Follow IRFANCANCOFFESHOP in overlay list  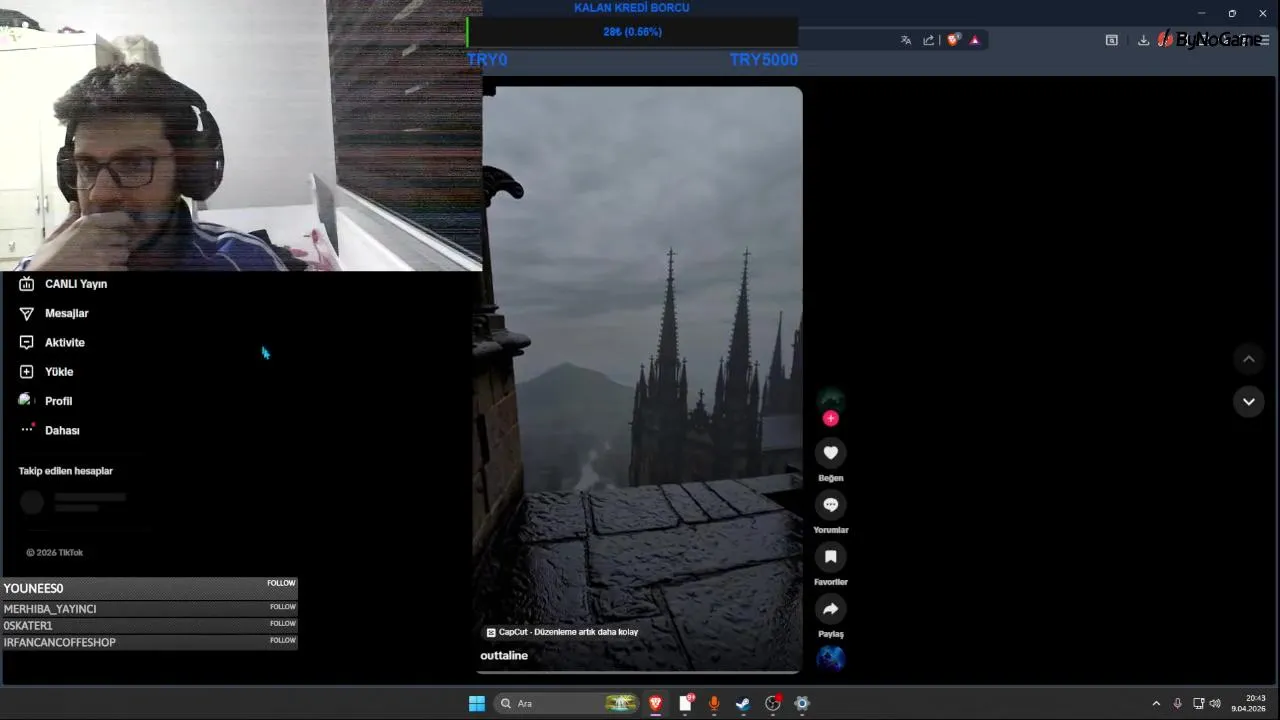(x=282, y=640)
